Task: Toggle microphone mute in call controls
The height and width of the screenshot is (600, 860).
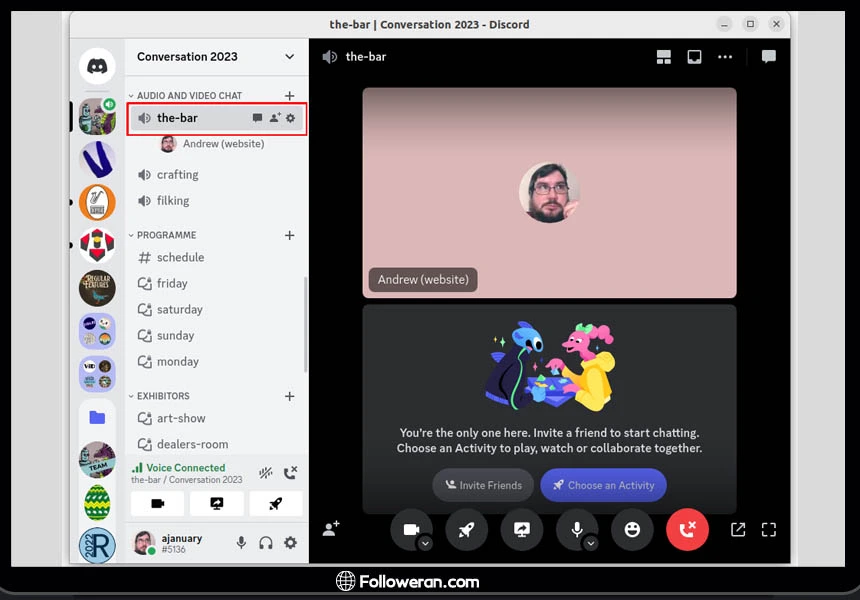Action: tap(576, 530)
